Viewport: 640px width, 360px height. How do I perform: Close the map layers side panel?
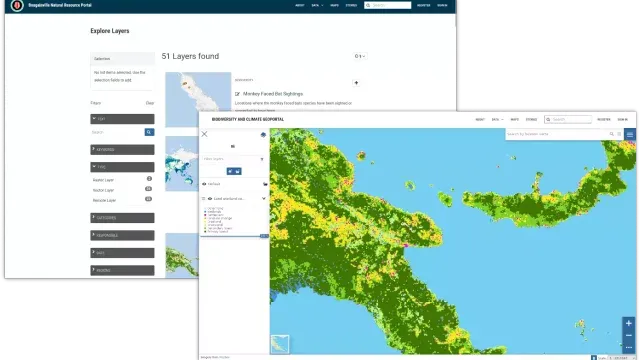coord(204,134)
